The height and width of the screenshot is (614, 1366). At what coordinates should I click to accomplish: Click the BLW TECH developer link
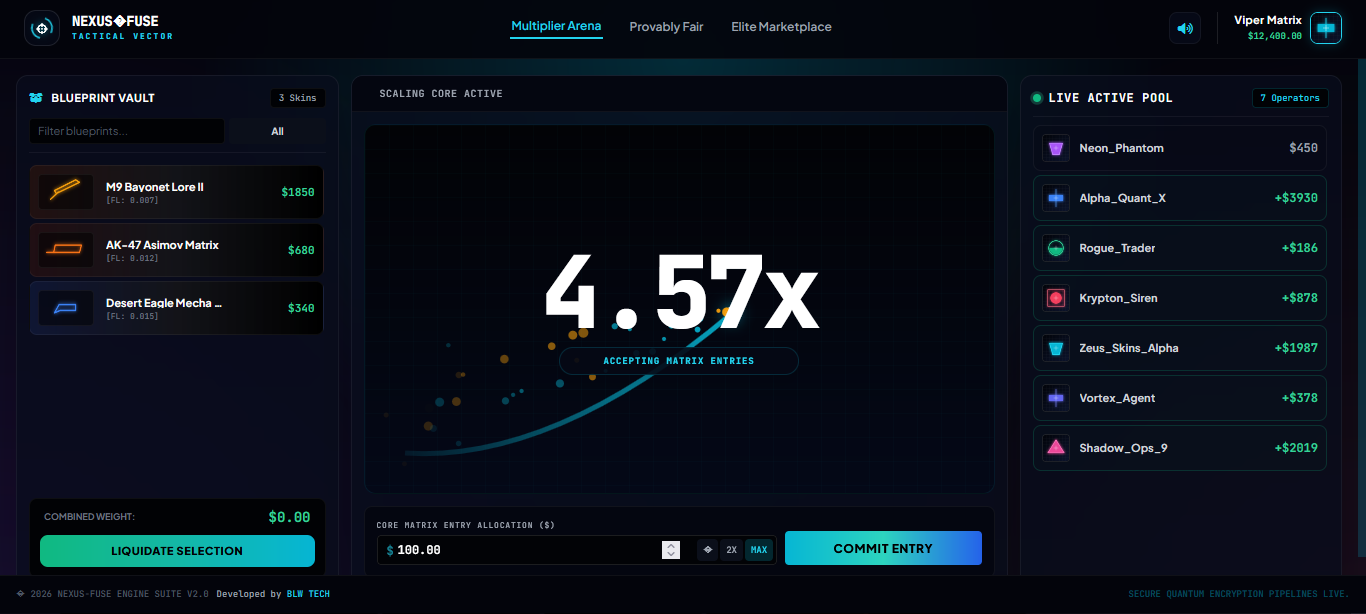tap(308, 594)
